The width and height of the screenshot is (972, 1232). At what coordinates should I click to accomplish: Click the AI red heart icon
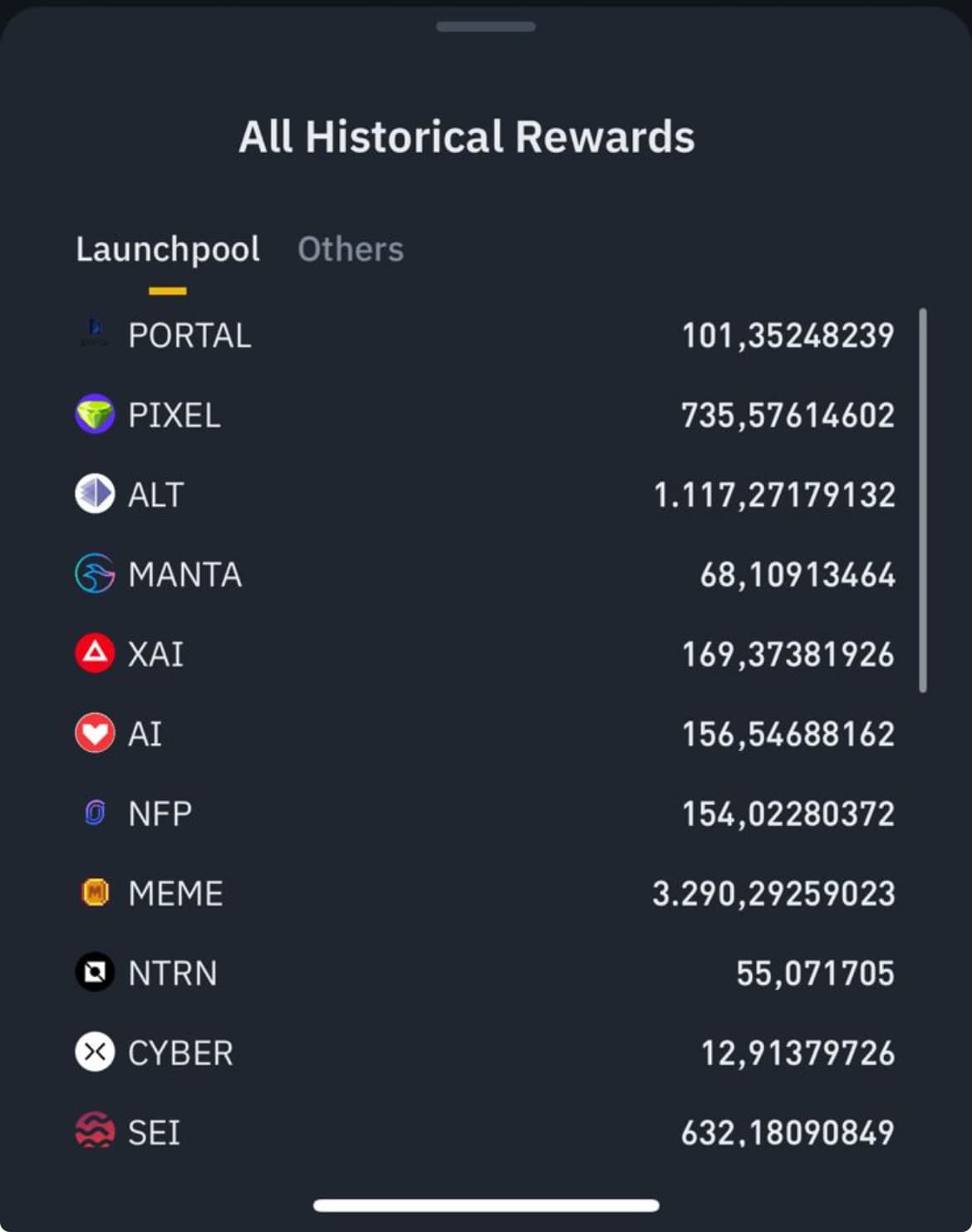tap(95, 733)
